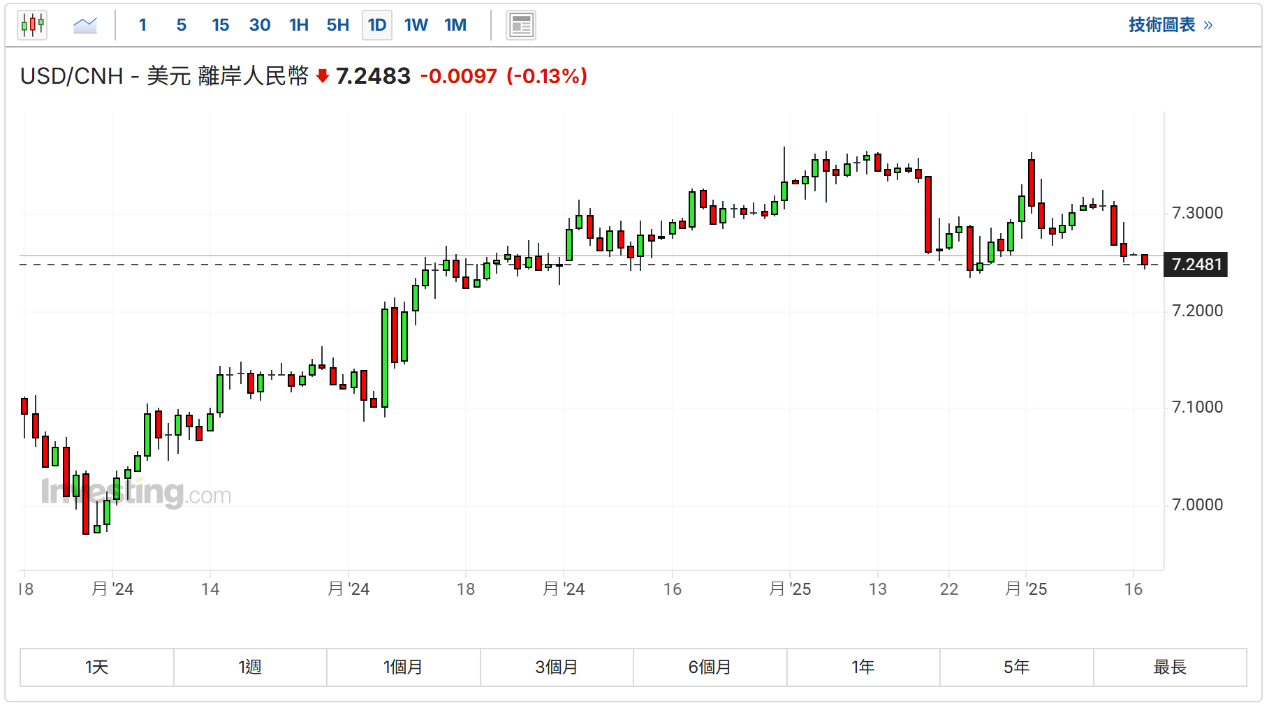Change interval to 1W weekly
Viewport: 1269px width, 710px height.
pos(416,25)
